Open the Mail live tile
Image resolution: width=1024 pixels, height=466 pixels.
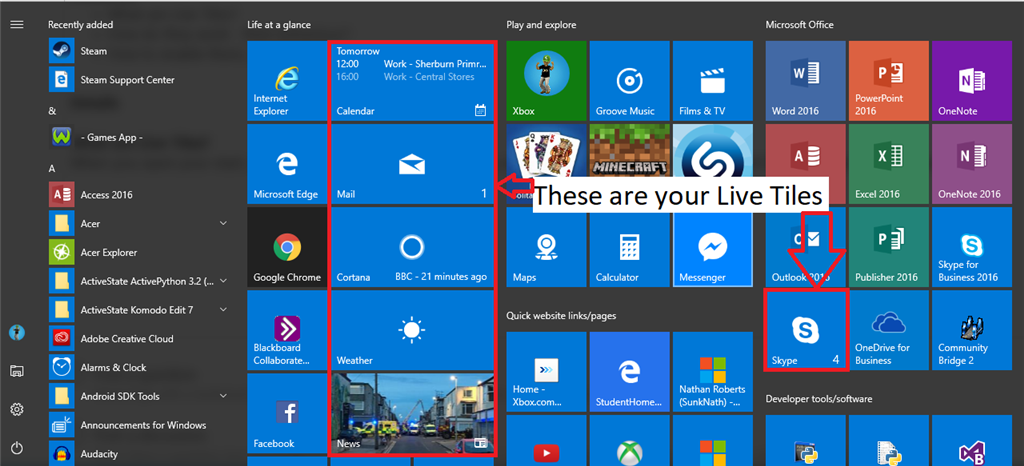pyautogui.click(x=411, y=164)
